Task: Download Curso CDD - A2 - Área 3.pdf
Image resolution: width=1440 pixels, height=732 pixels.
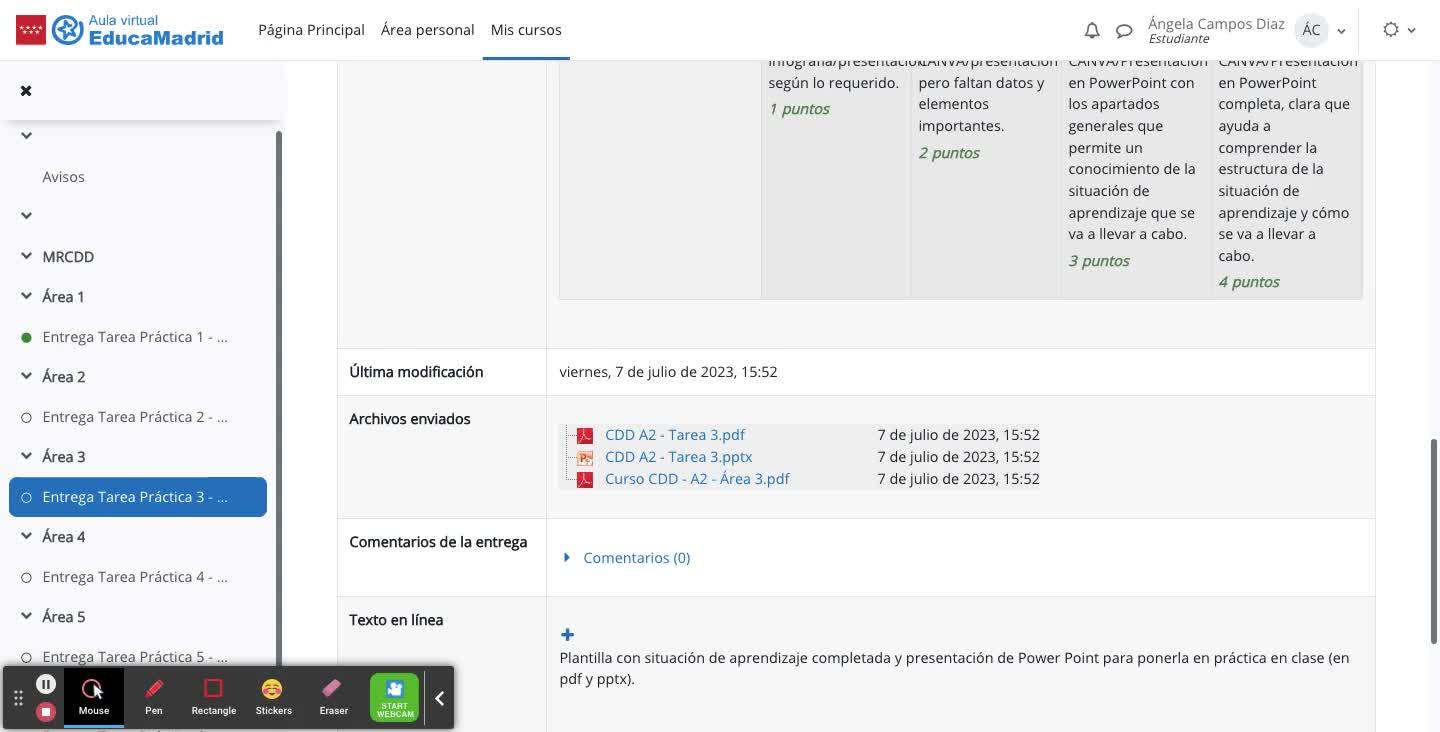Action: (697, 479)
